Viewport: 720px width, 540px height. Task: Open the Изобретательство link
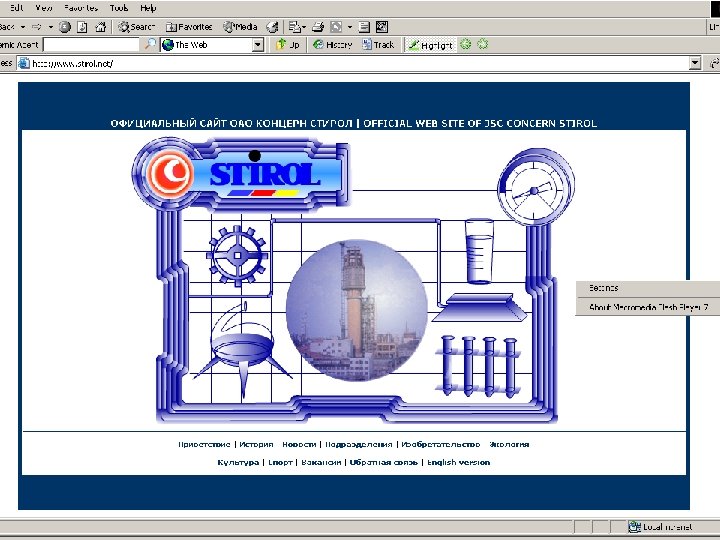[441, 444]
